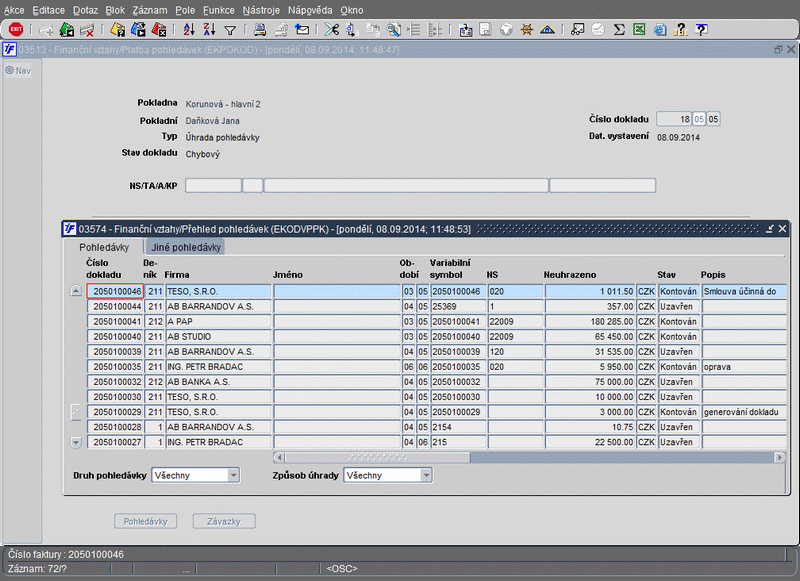Click the amount 75 000.00 cell
The height and width of the screenshot is (581, 800).
pos(590,382)
